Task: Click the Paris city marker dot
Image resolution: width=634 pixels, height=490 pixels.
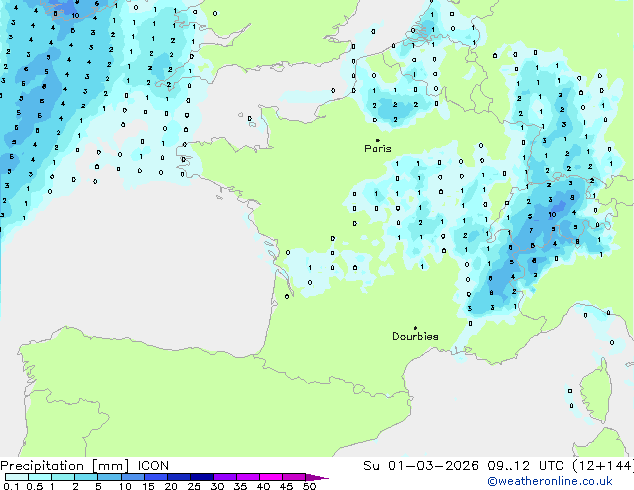Action: tap(378, 140)
